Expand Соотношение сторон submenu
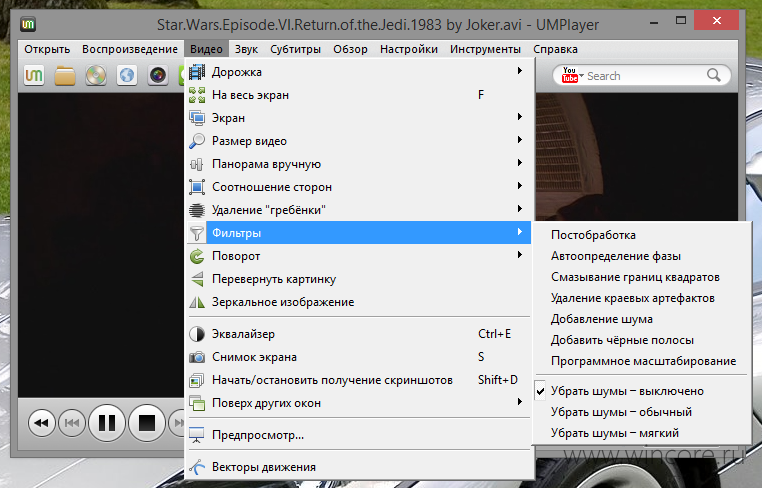The width and height of the screenshot is (762, 488). coord(520,186)
